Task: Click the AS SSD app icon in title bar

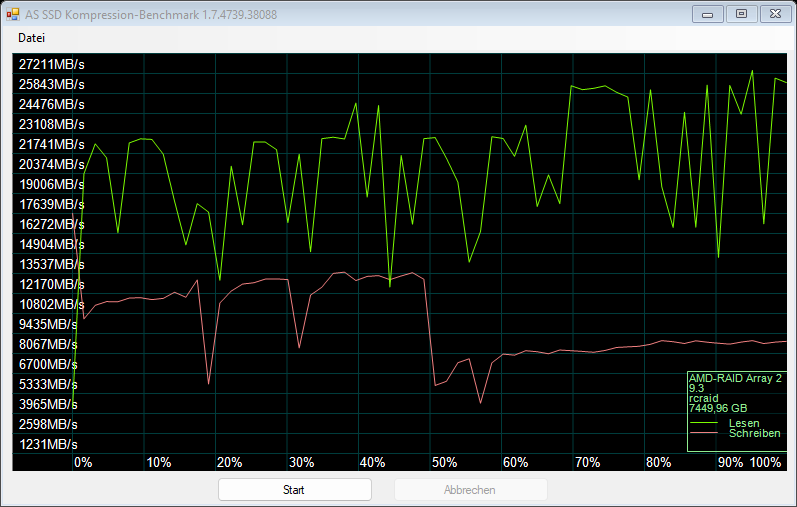Action: [x=14, y=14]
